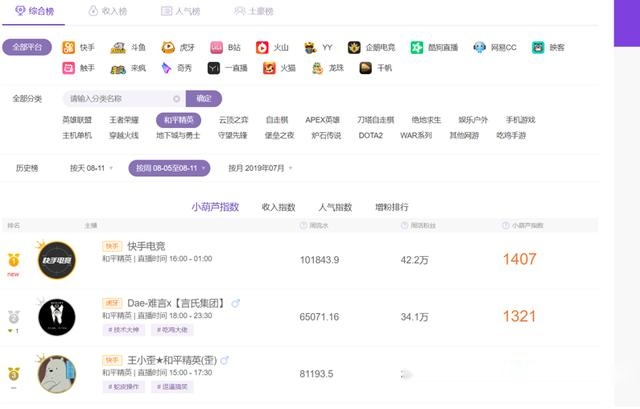Click the gender icon next to 王小歪
640x409 pixels.
[224, 360]
